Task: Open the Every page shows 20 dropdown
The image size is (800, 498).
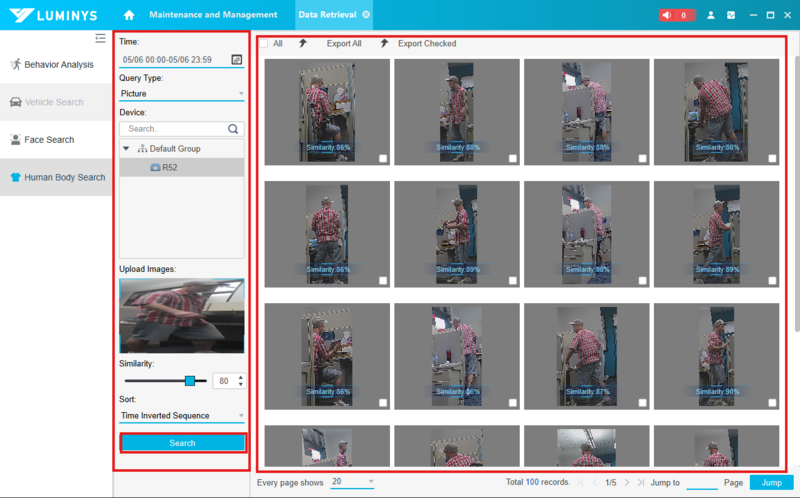Action: (352, 482)
